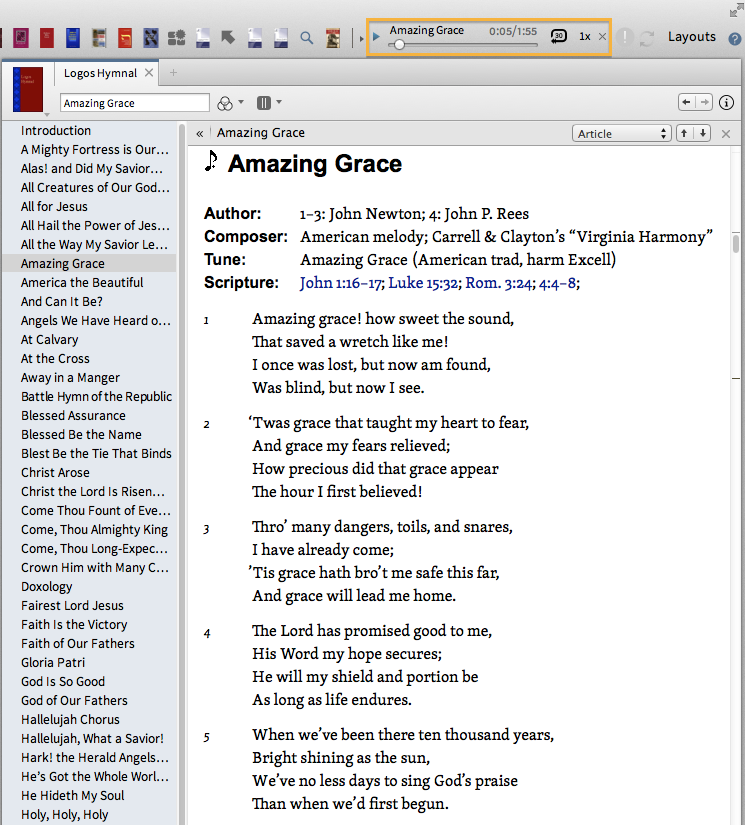This screenshot has height=825, width=745.
Task: Select Doxology in contents list
Action: pyautogui.click(x=46, y=586)
